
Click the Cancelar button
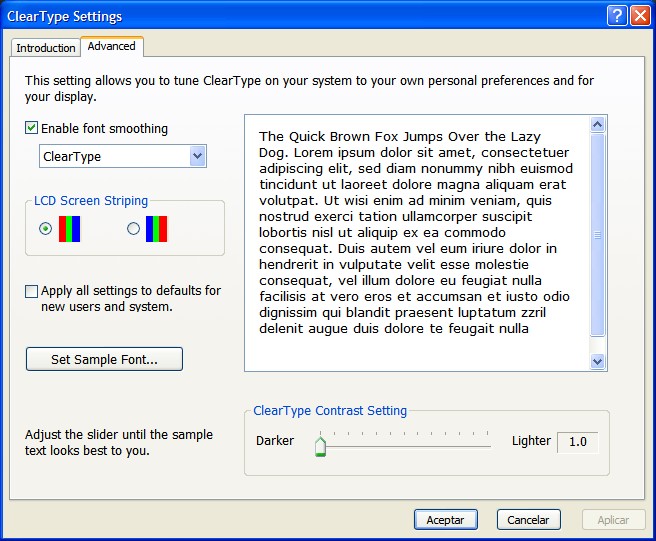(x=528, y=520)
